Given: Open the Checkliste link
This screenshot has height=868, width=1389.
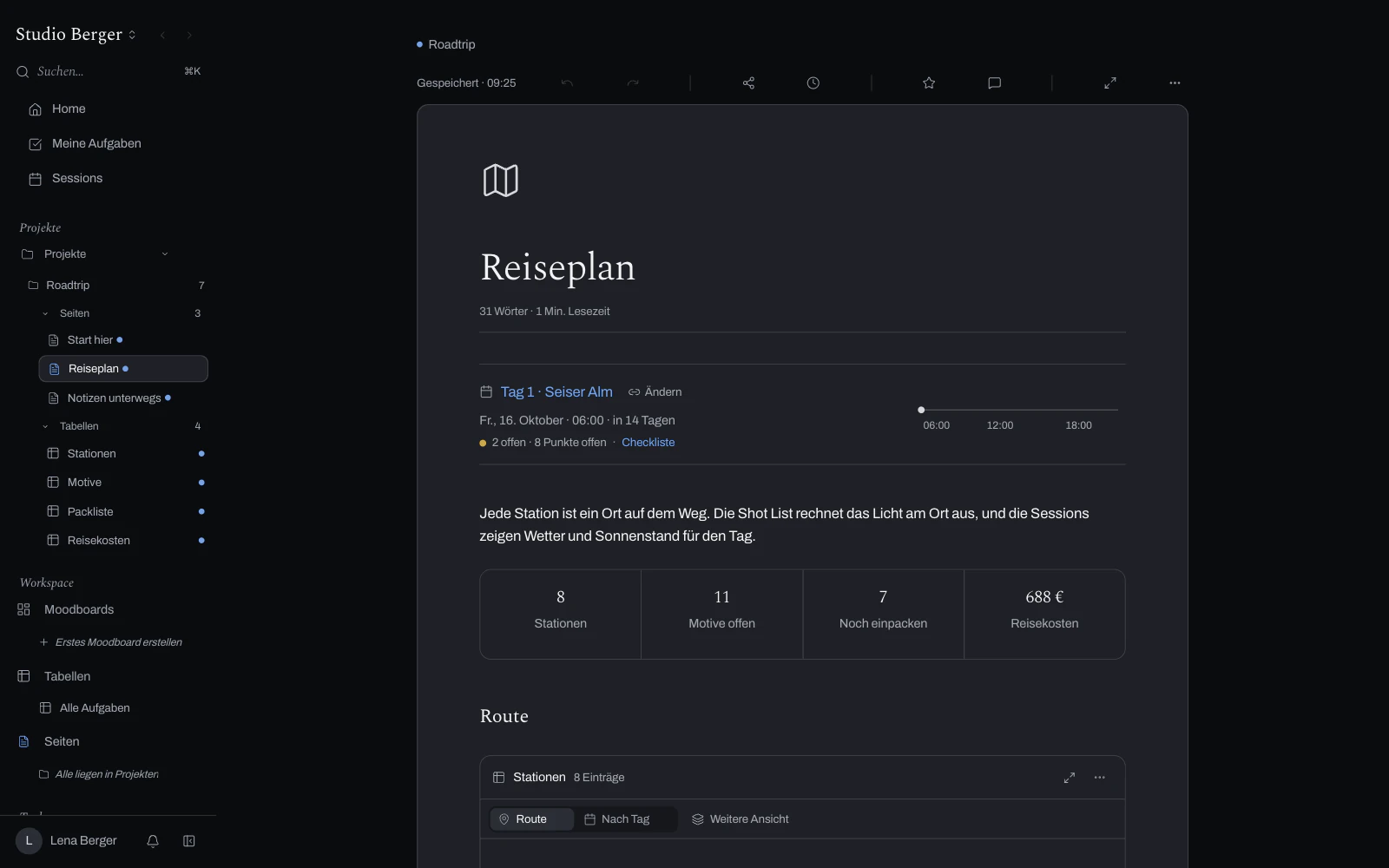Looking at the screenshot, I should coord(648,443).
